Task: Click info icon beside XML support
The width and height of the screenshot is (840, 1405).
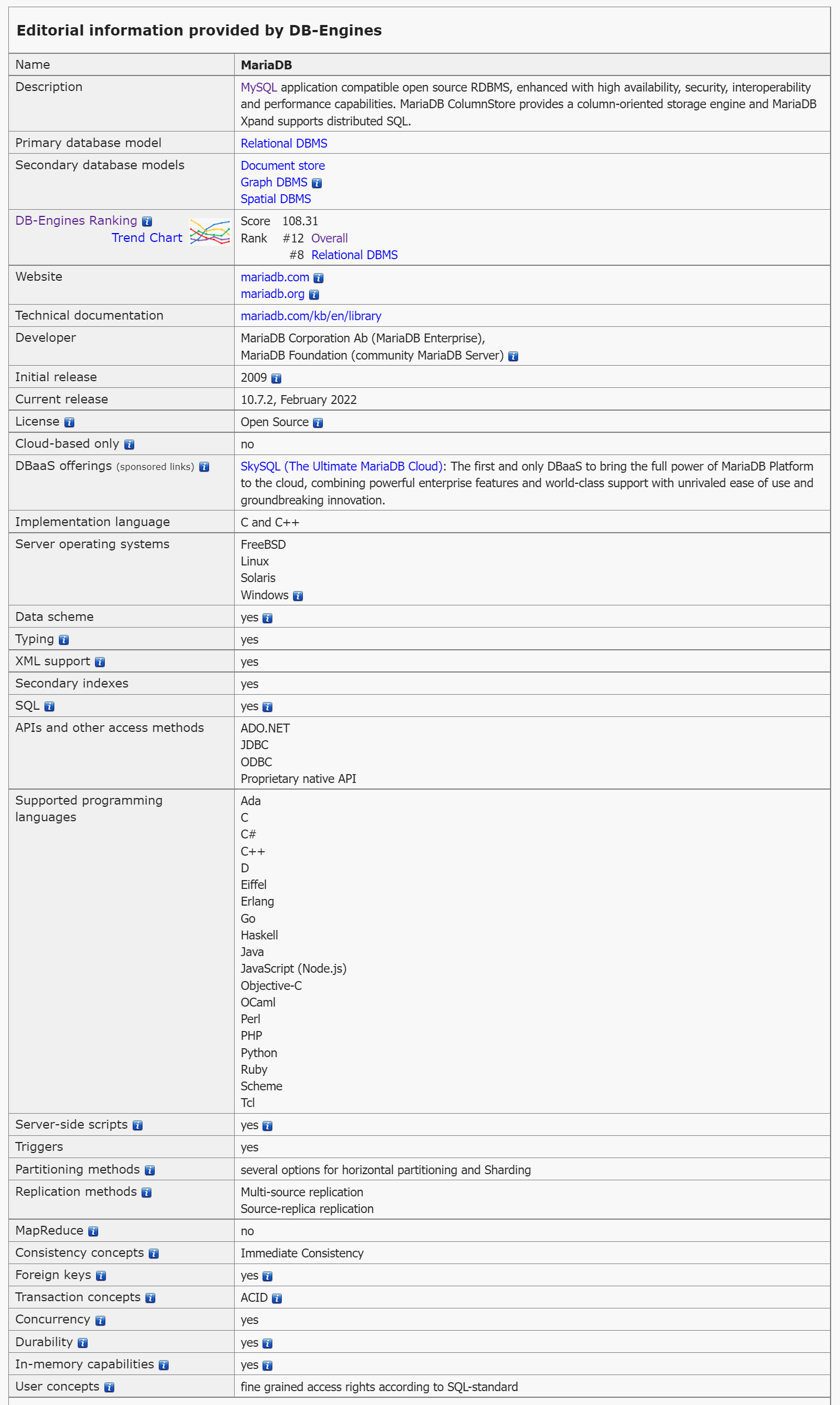Action: (100, 662)
